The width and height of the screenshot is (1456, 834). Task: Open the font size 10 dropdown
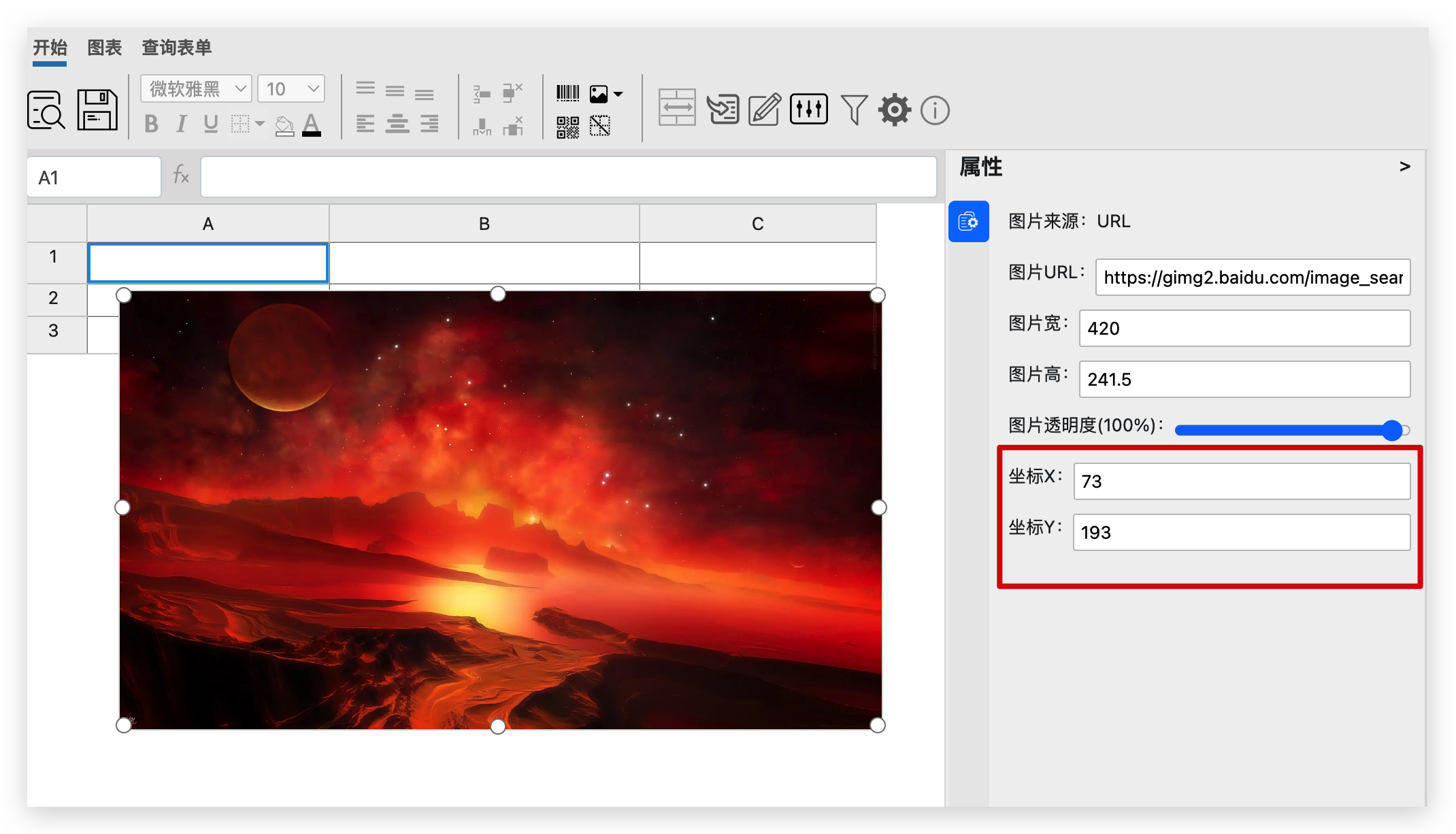coord(292,88)
